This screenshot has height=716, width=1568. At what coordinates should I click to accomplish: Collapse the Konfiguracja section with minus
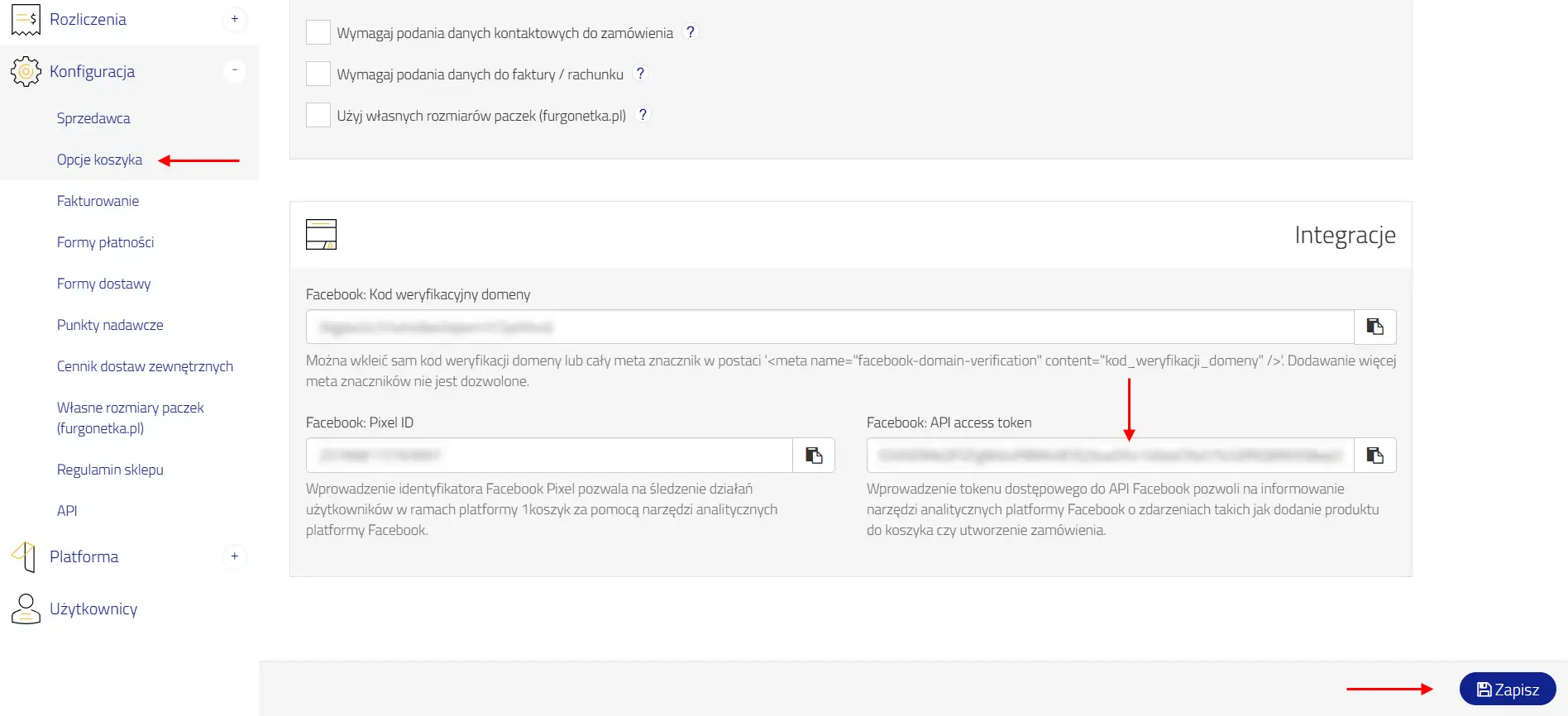coord(235,71)
